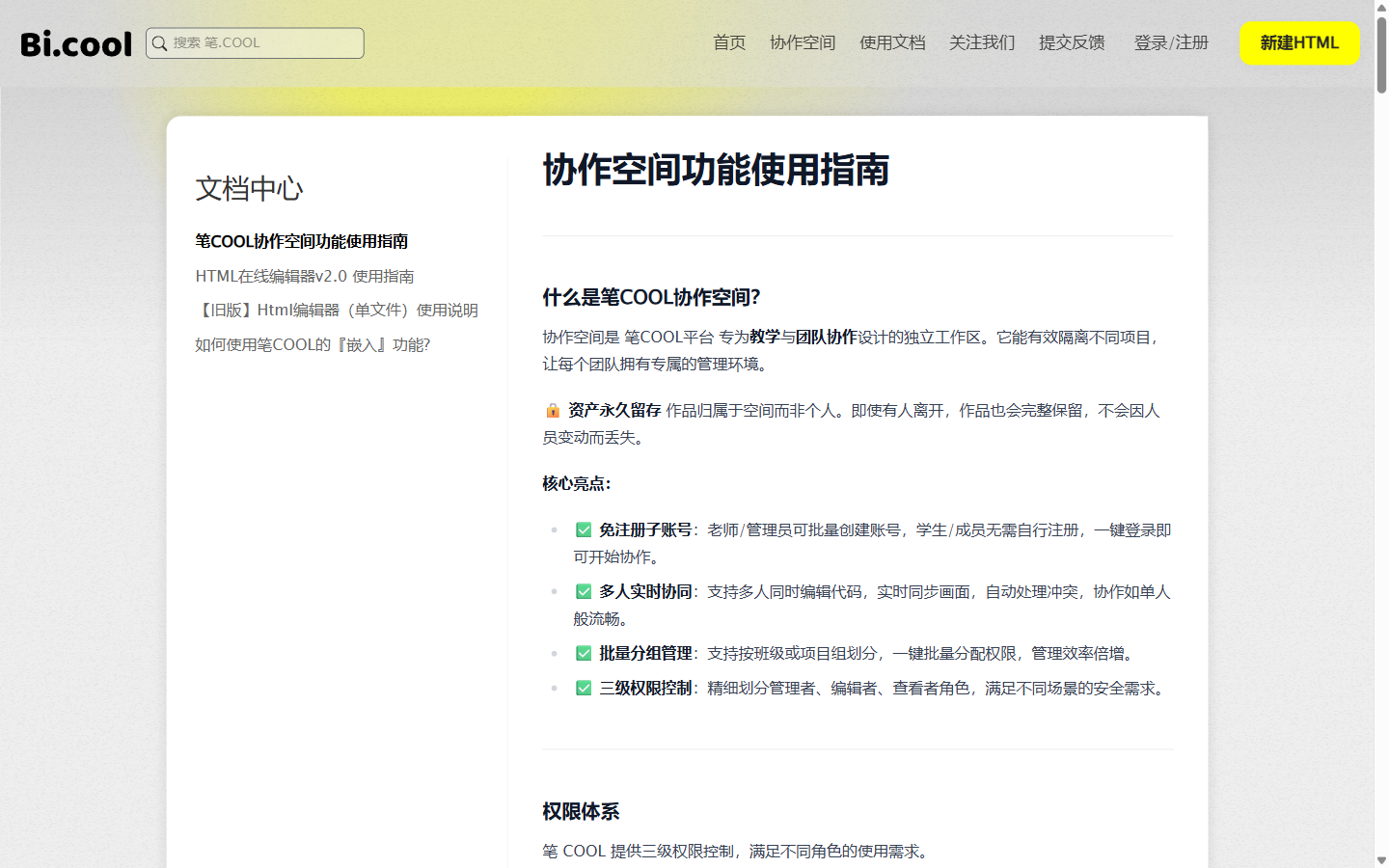
Task: Click the 协作空间功能使用指南 page title
Action: tap(716, 170)
